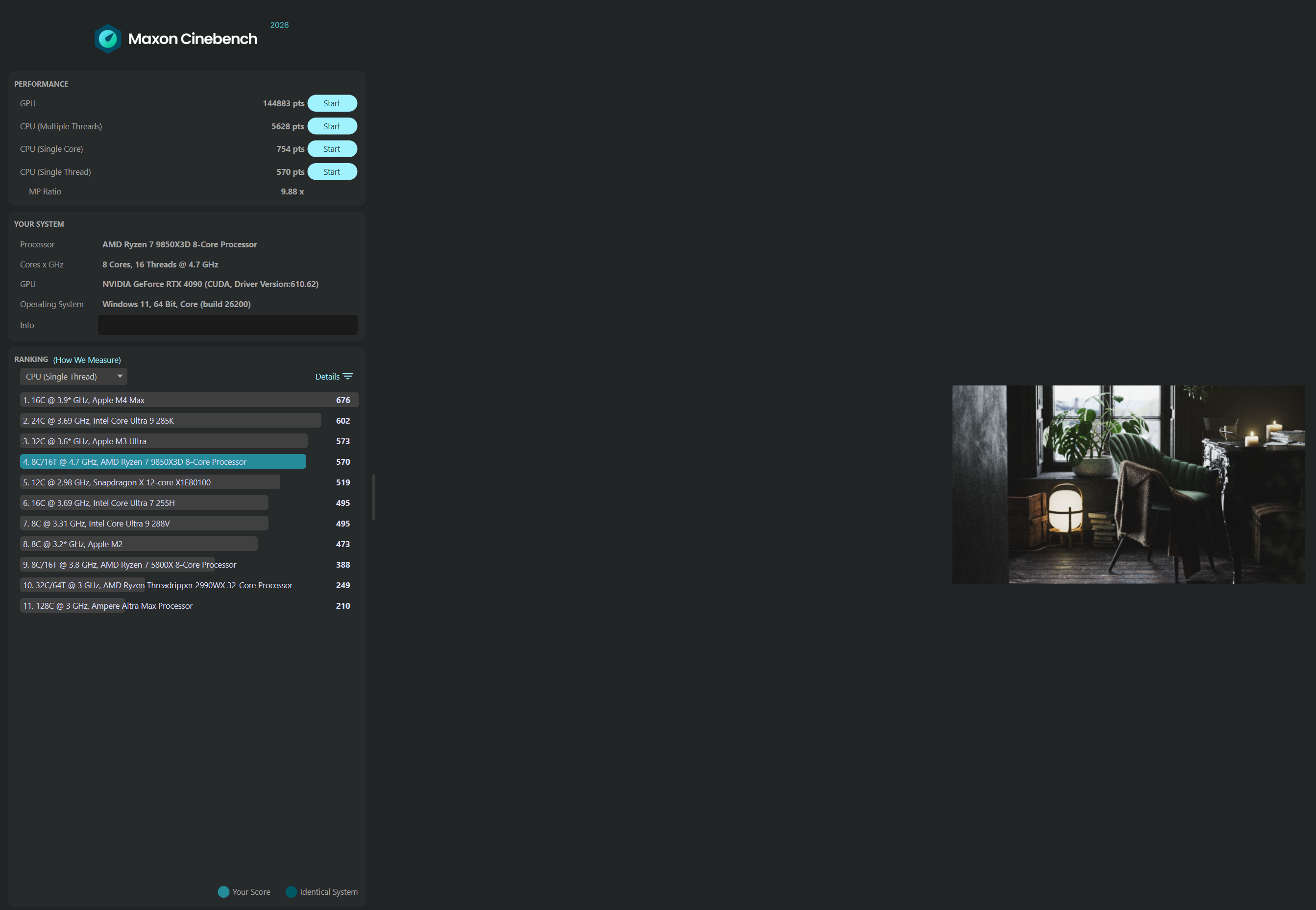Click the rendered room scene preview
The image size is (1316, 910).
[1128, 484]
